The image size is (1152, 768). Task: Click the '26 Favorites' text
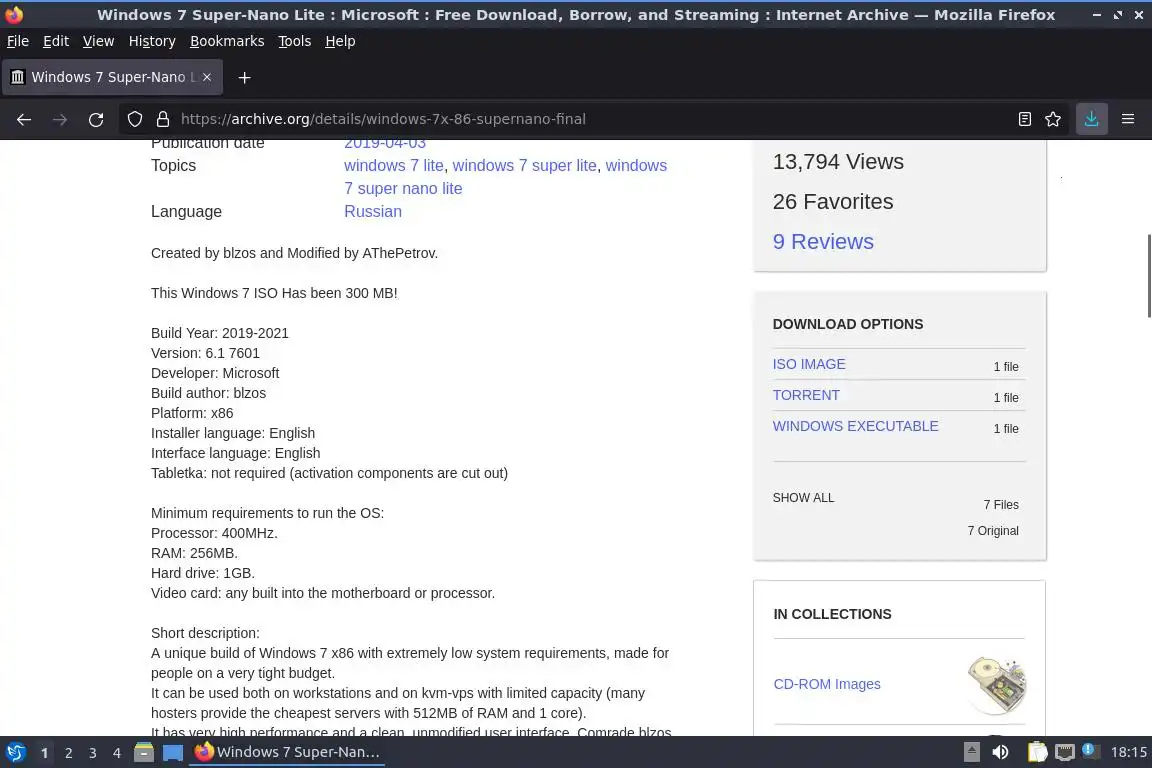(x=833, y=202)
